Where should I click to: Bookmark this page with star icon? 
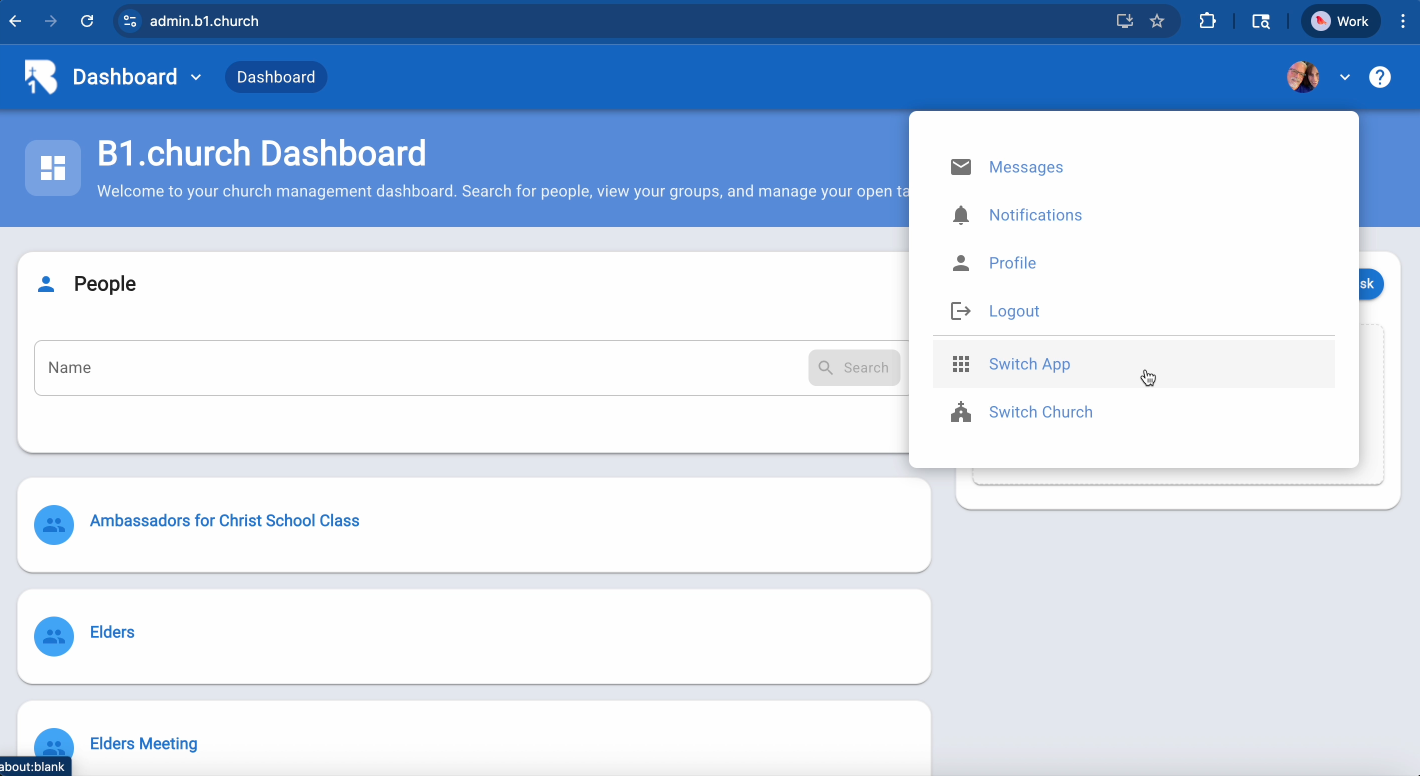(1157, 21)
